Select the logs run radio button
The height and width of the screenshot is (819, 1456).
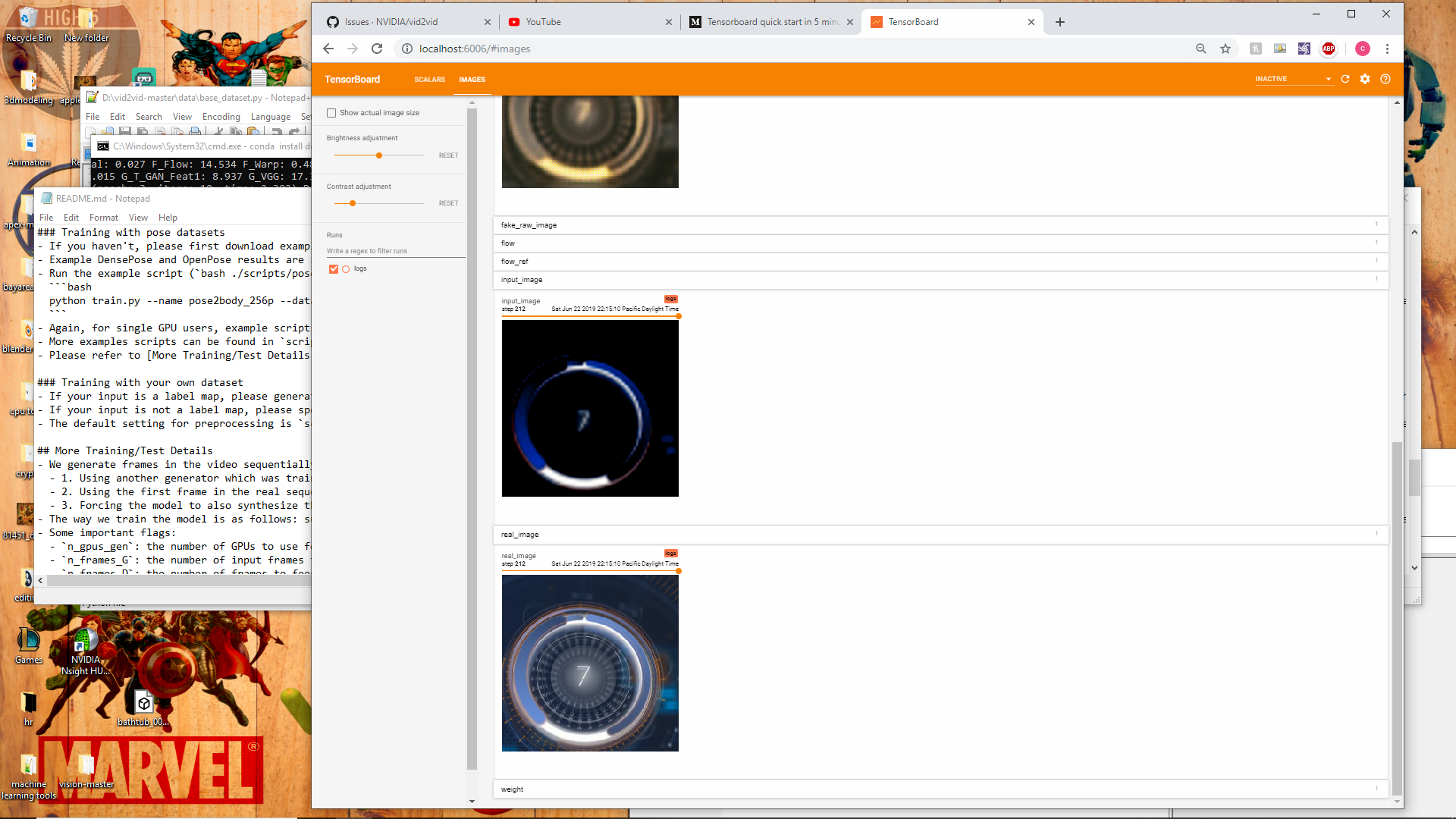(347, 268)
